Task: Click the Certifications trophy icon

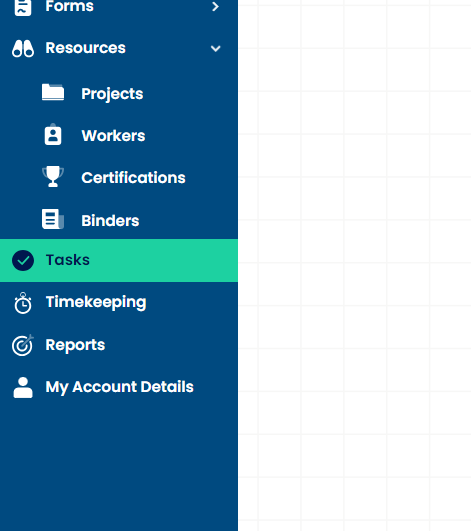Action: point(53,176)
